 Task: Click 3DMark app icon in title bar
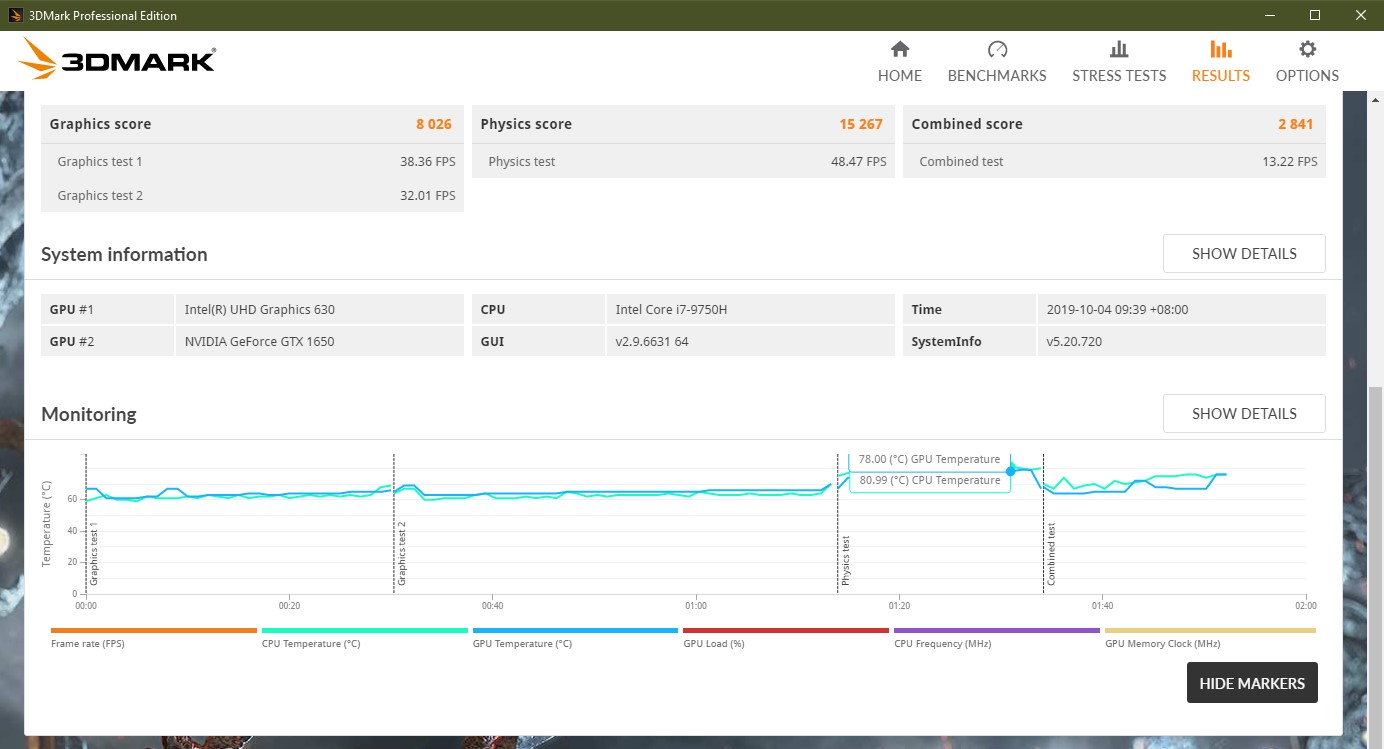point(16,15)
